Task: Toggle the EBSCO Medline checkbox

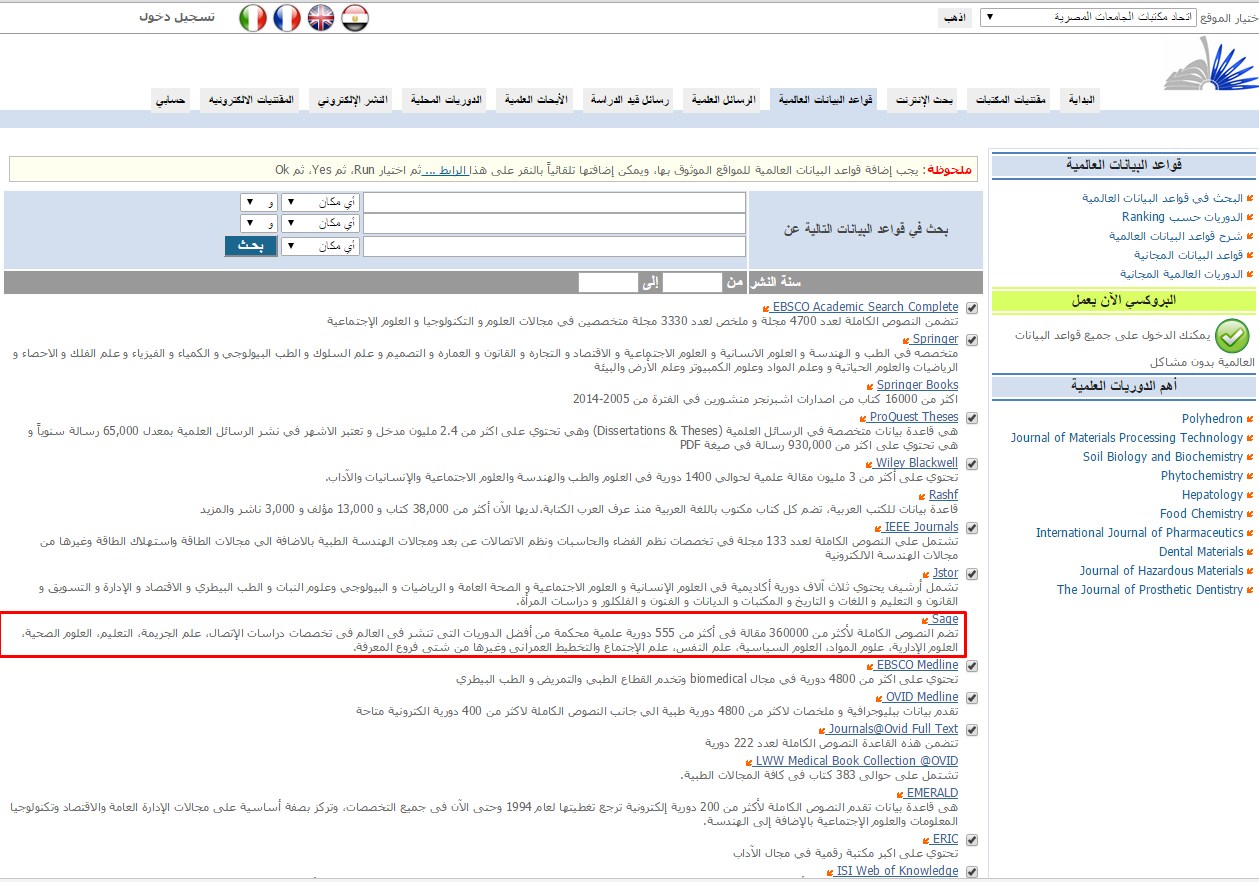Action: point(972,666)
